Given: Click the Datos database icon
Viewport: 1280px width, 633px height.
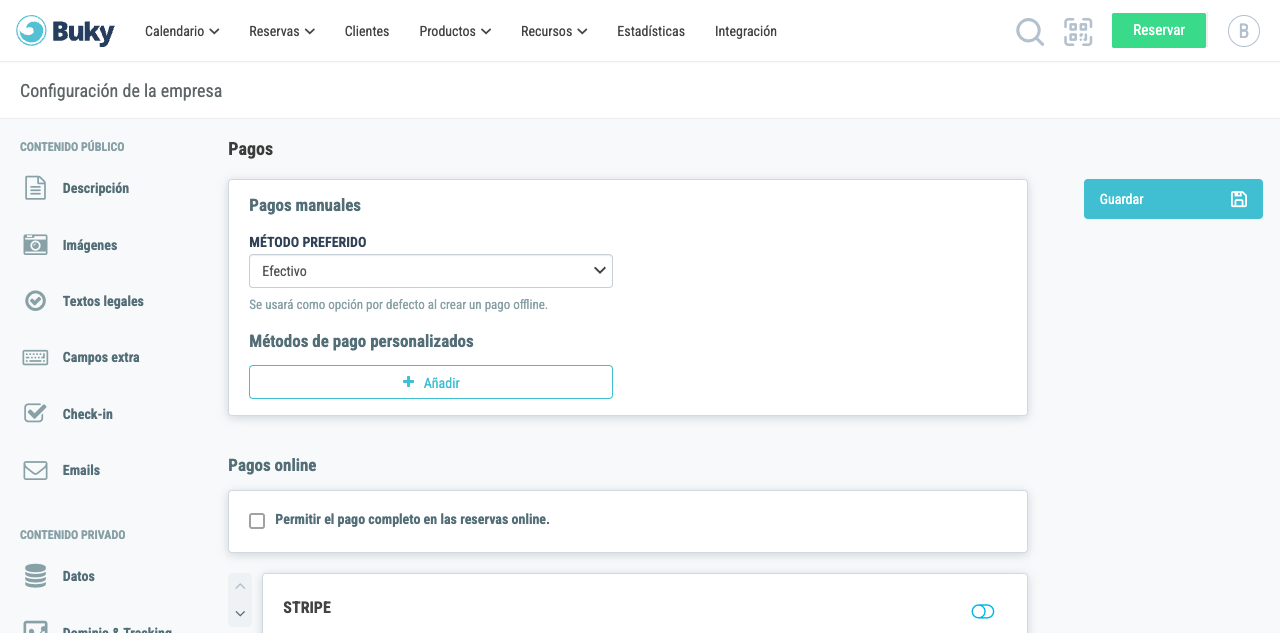Looking at the screenshot, I should (x=36, y=576).
